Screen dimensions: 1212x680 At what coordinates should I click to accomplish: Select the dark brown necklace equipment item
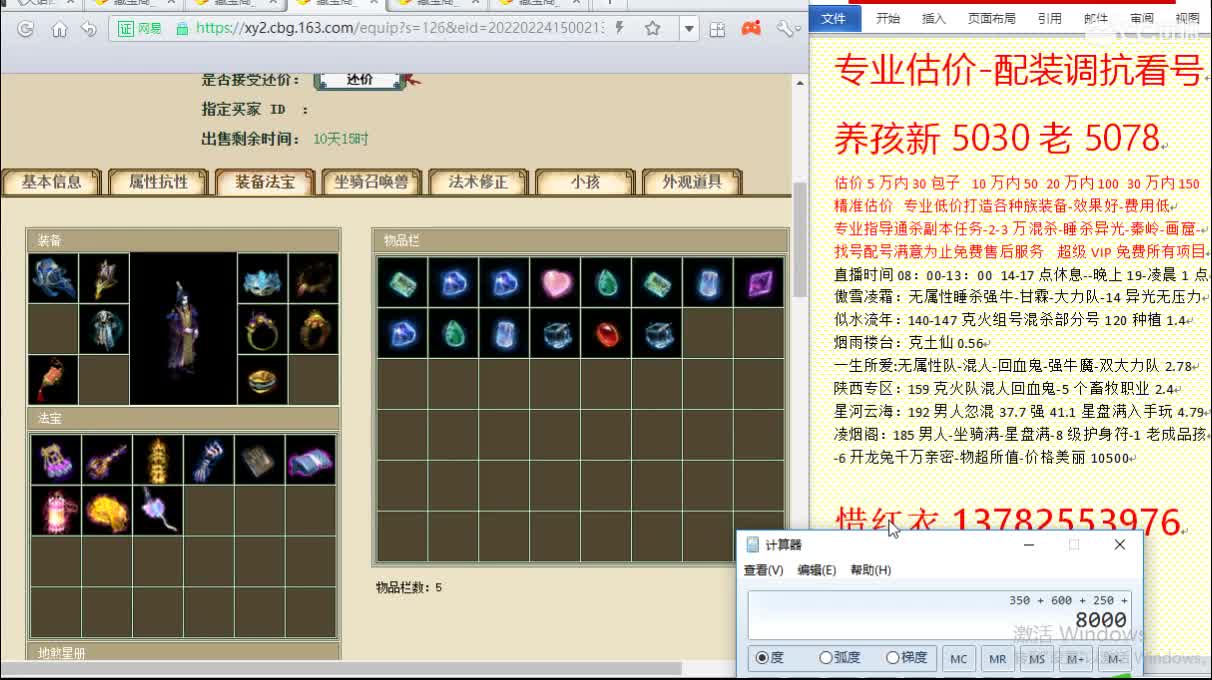coord(314,278)
